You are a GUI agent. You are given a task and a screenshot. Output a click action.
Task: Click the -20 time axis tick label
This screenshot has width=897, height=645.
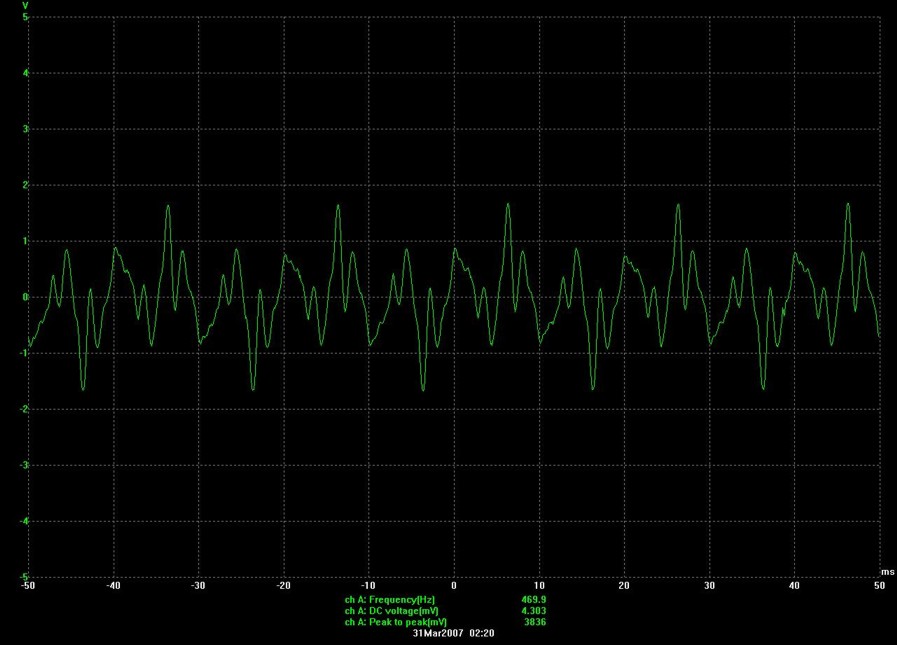coord(283,585)
